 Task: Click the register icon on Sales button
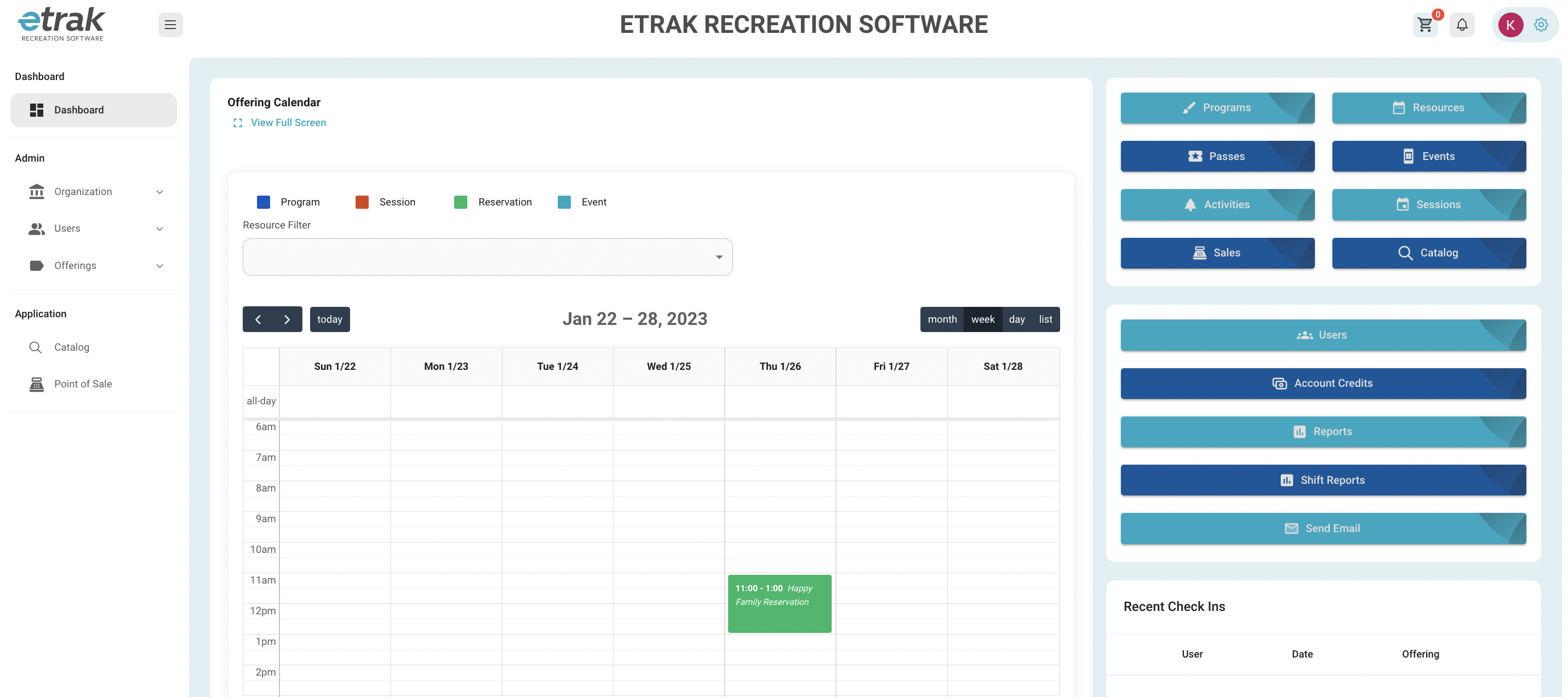(x=1199, y=253)
